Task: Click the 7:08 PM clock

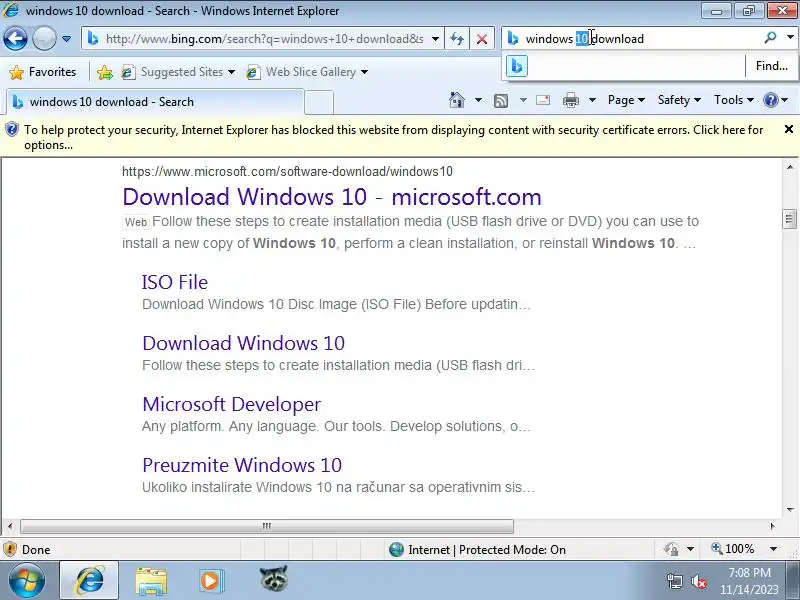Action: coord(749,572)
